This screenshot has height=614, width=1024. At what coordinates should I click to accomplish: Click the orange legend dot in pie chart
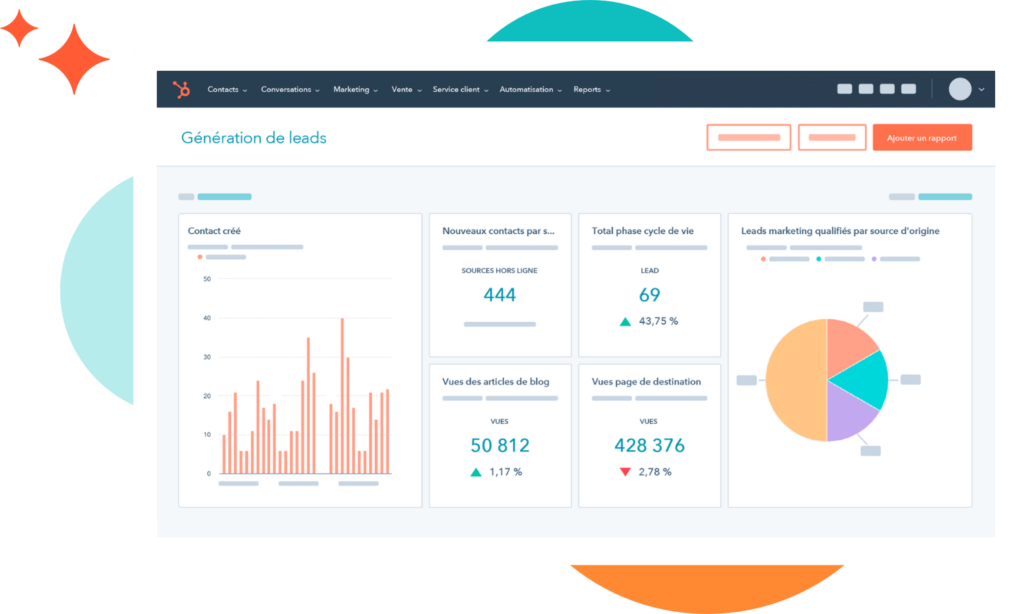coord(763,259)
